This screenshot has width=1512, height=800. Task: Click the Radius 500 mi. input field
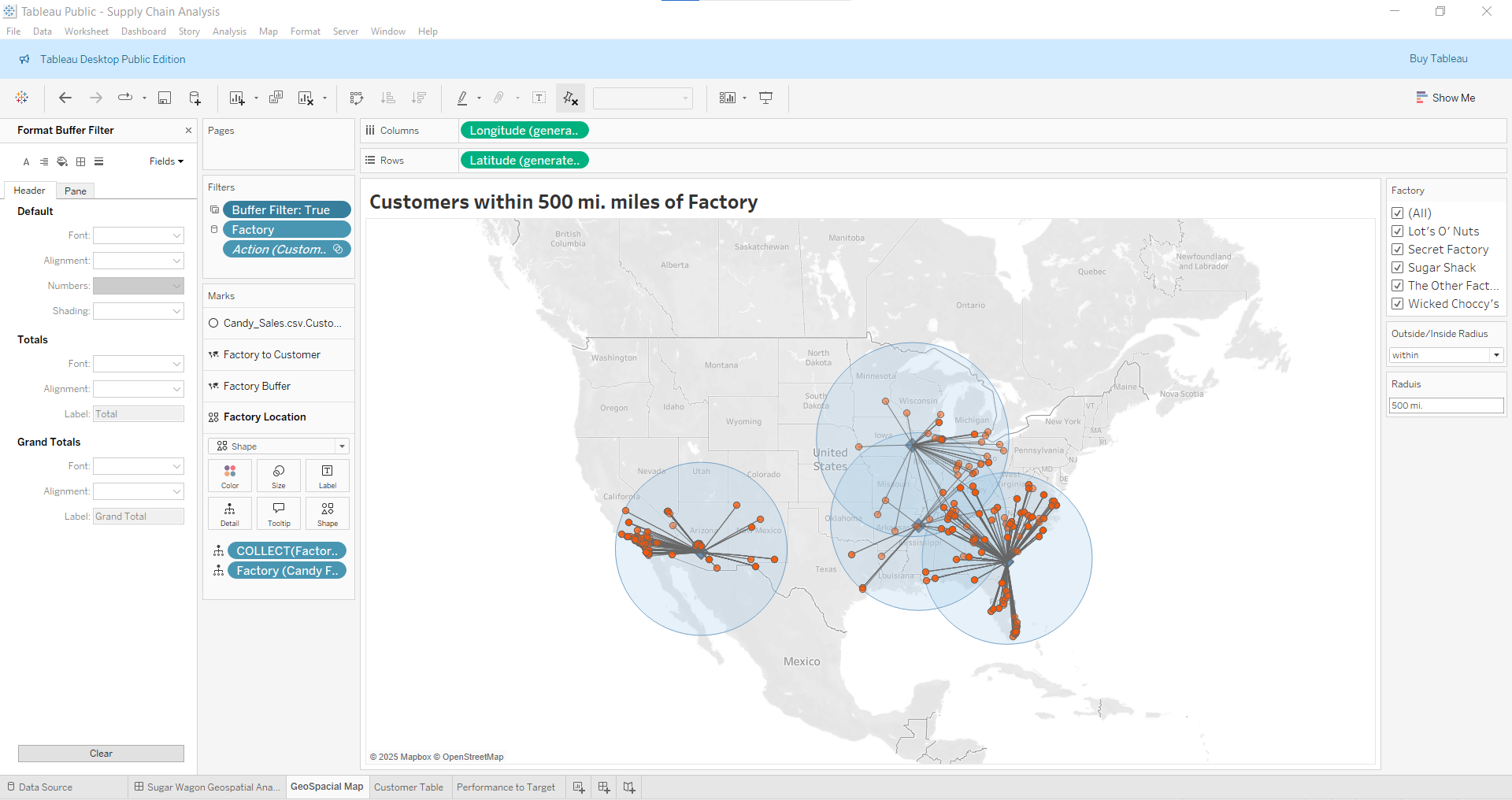click(1447, 406)
